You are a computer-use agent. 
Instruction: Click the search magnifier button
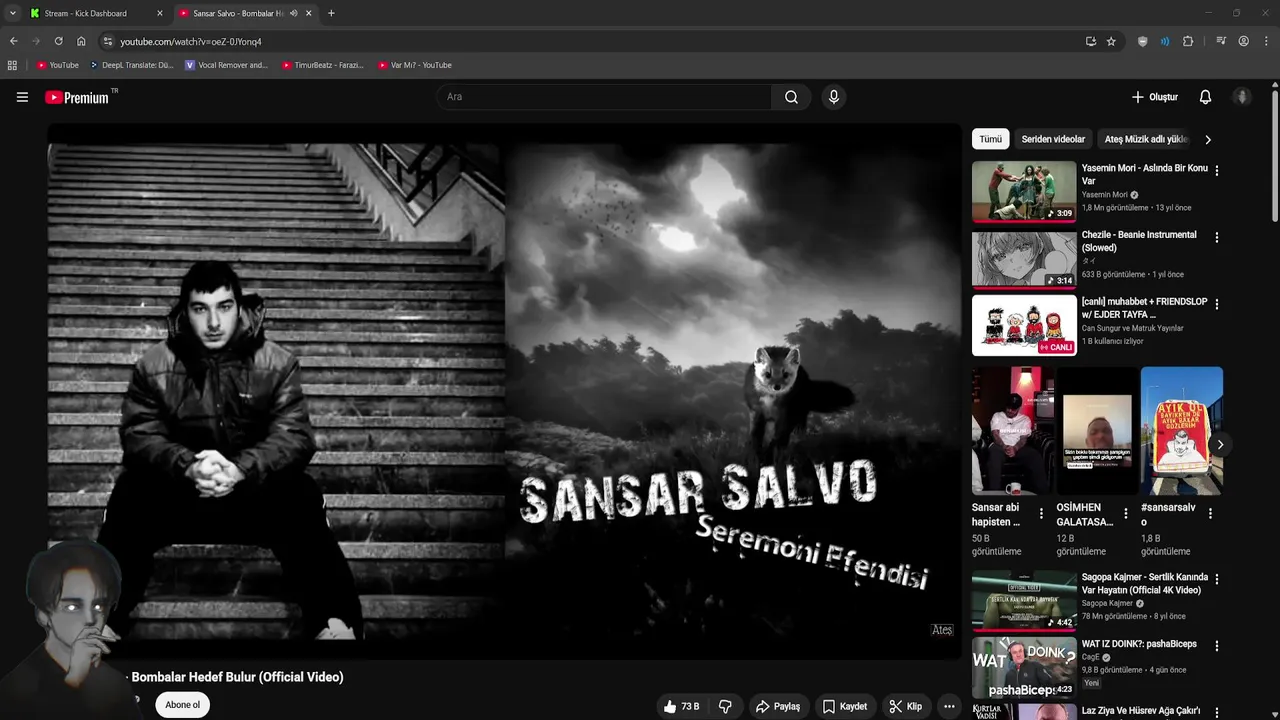pos(791,97)
